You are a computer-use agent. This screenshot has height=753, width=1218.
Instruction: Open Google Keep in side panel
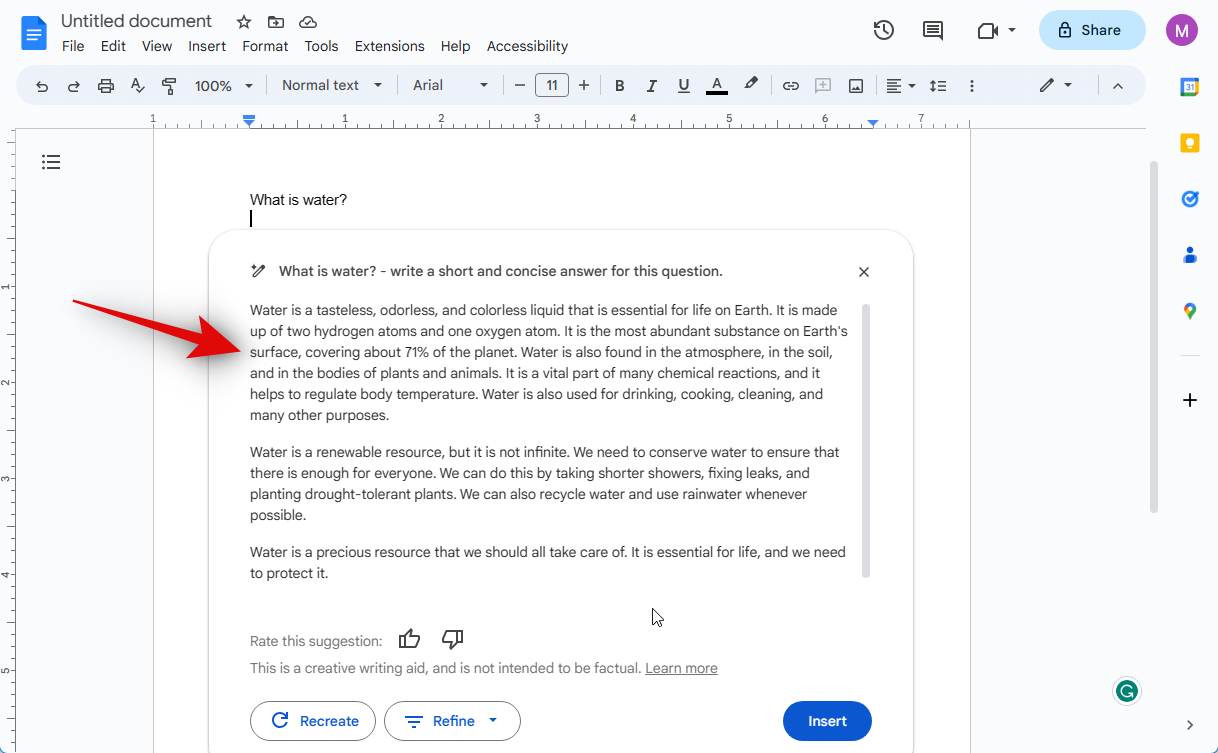point(1189,143)
